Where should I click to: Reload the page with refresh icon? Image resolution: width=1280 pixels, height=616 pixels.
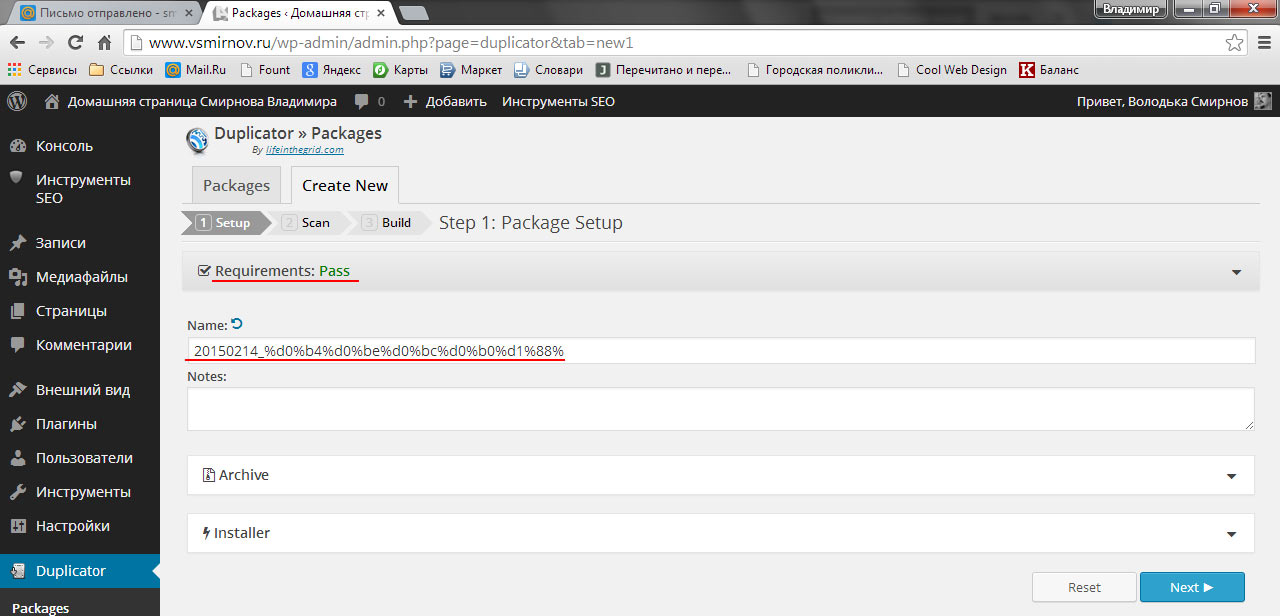tap(75, 43)
